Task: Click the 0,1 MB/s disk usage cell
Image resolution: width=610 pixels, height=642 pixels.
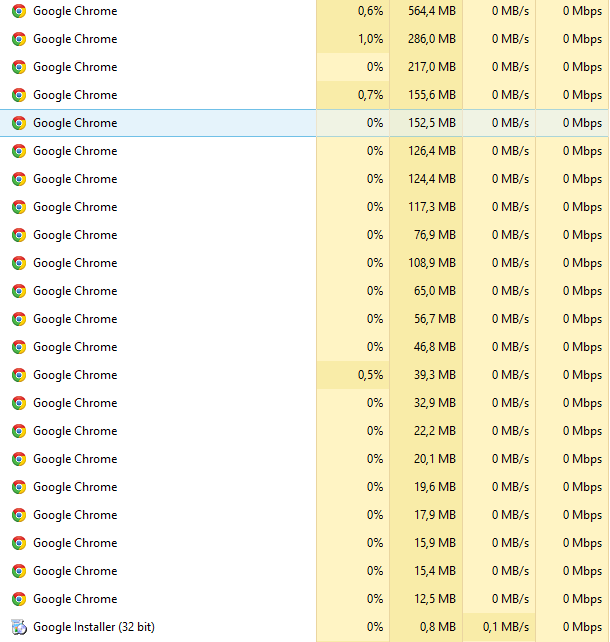Action: [509, 627]
